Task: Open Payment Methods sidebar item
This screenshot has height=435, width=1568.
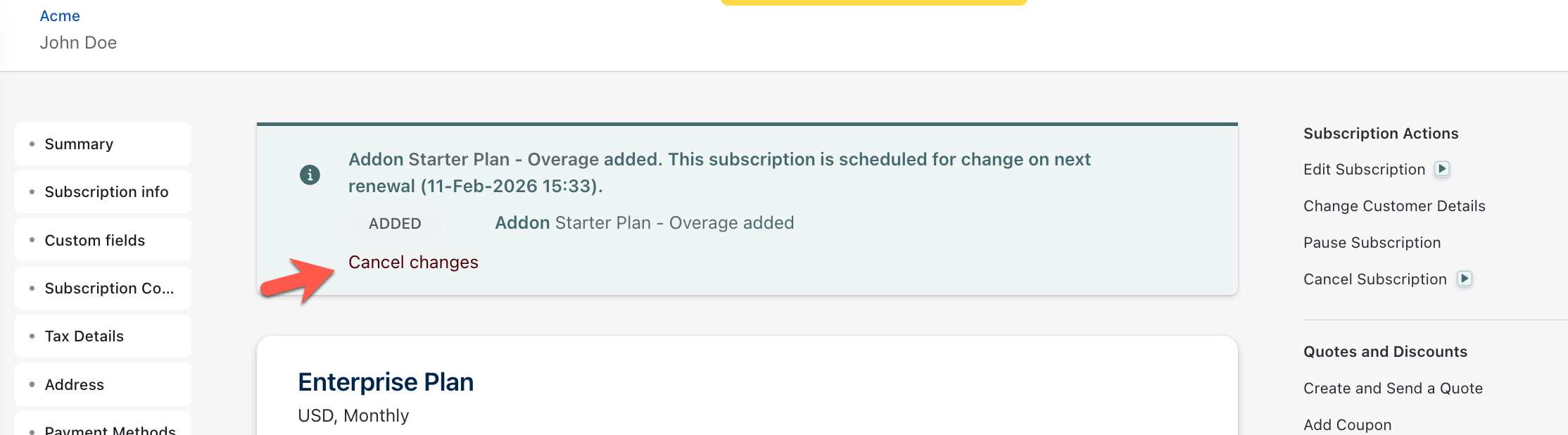Action: tap(110, 429)
